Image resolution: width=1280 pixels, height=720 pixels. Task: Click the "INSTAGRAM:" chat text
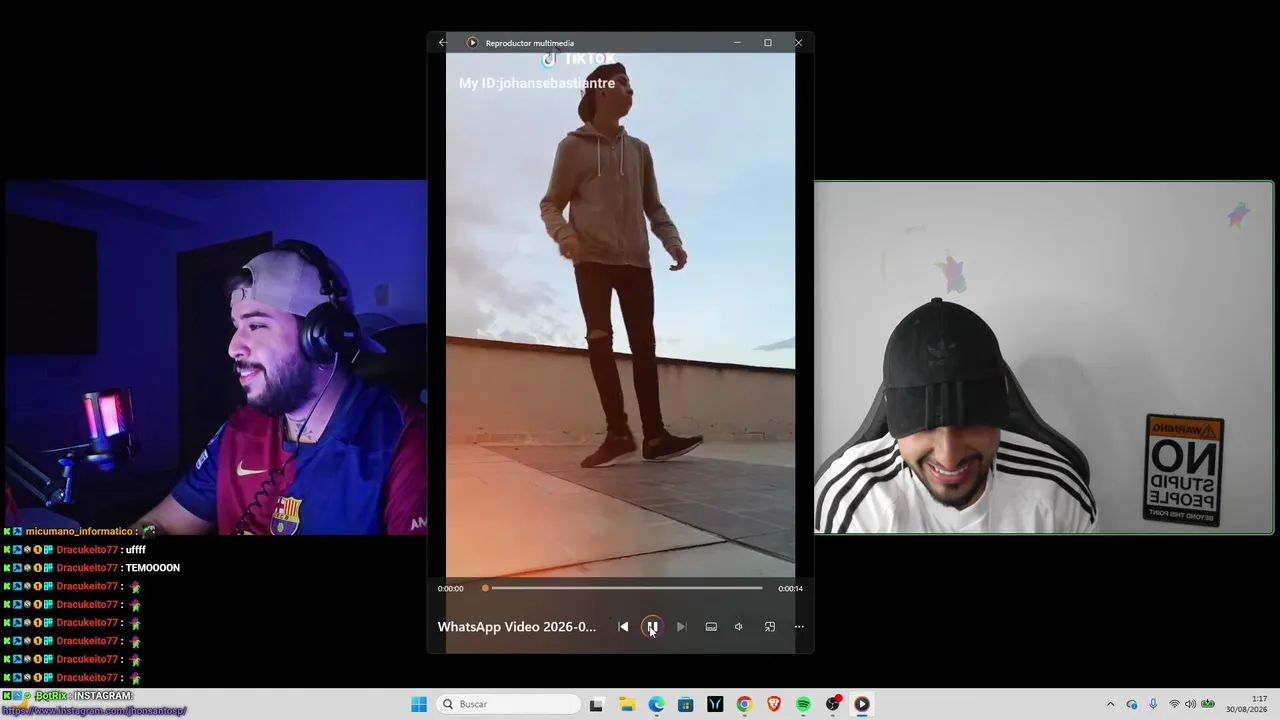click(x=104, y=696)
